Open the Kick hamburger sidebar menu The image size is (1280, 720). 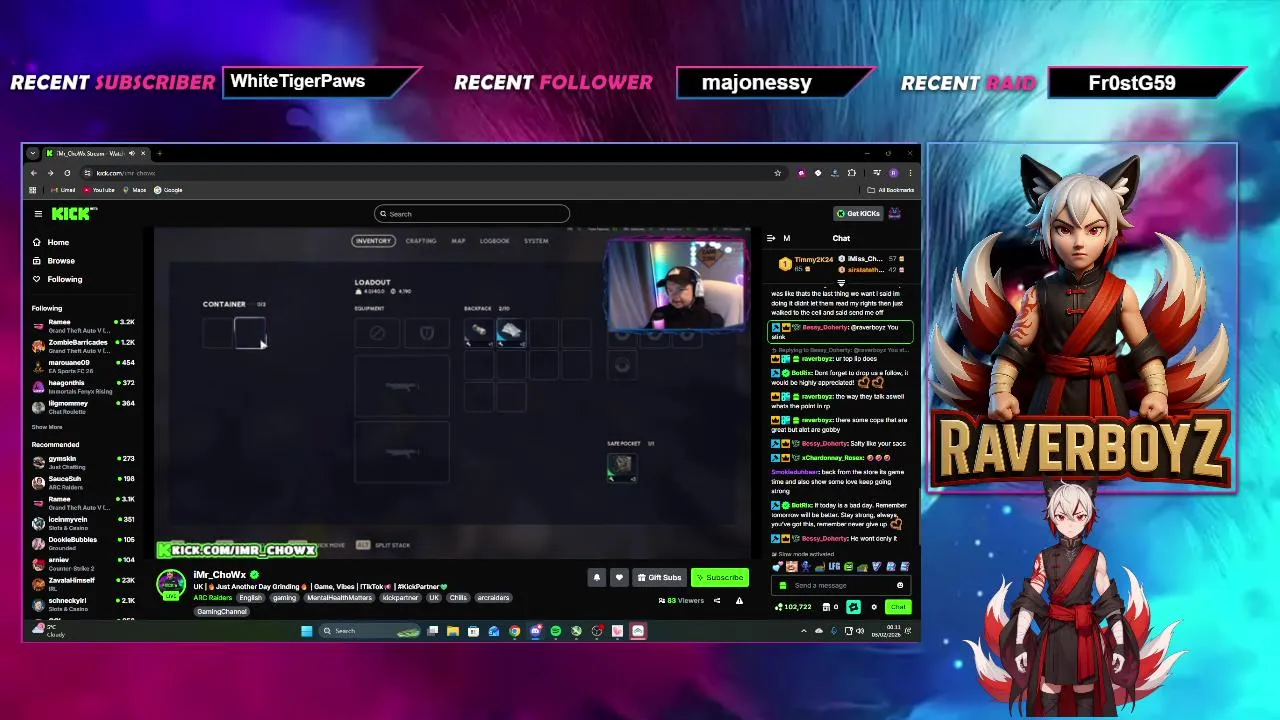(x=38, y=213)
